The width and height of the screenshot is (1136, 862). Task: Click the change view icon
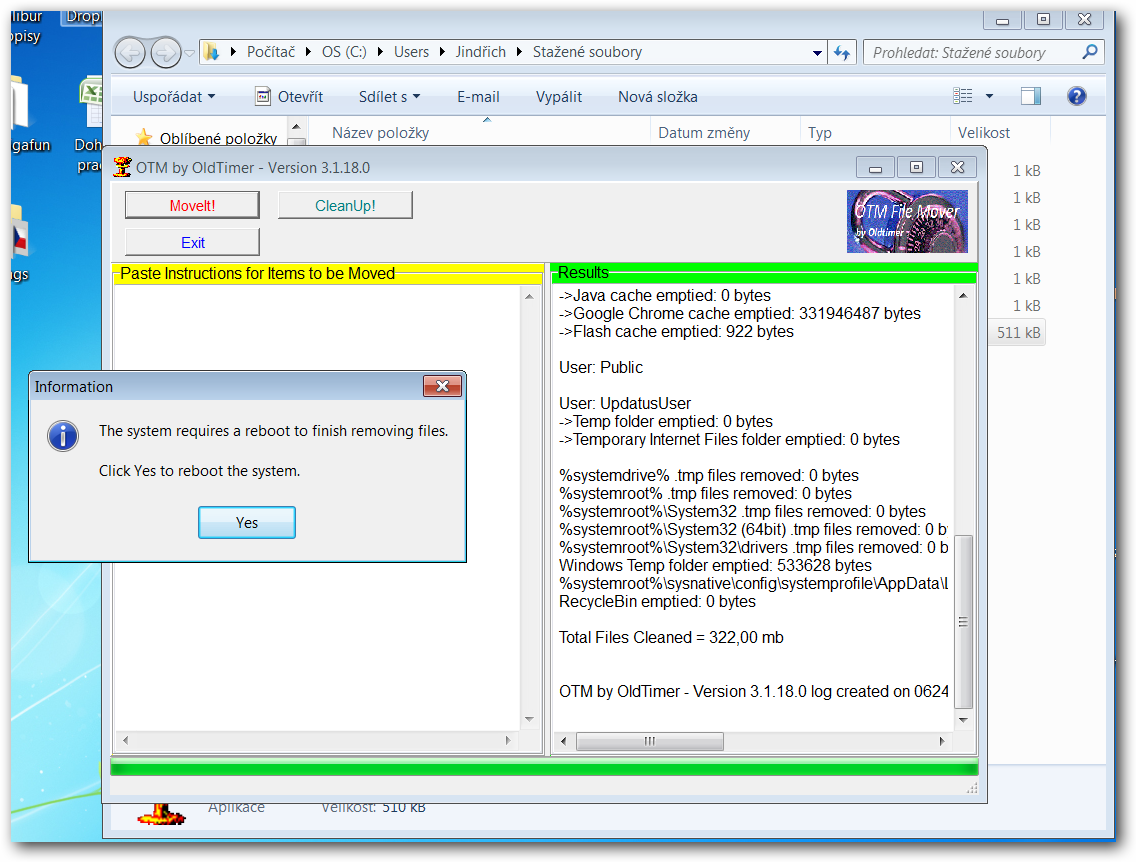963,96
